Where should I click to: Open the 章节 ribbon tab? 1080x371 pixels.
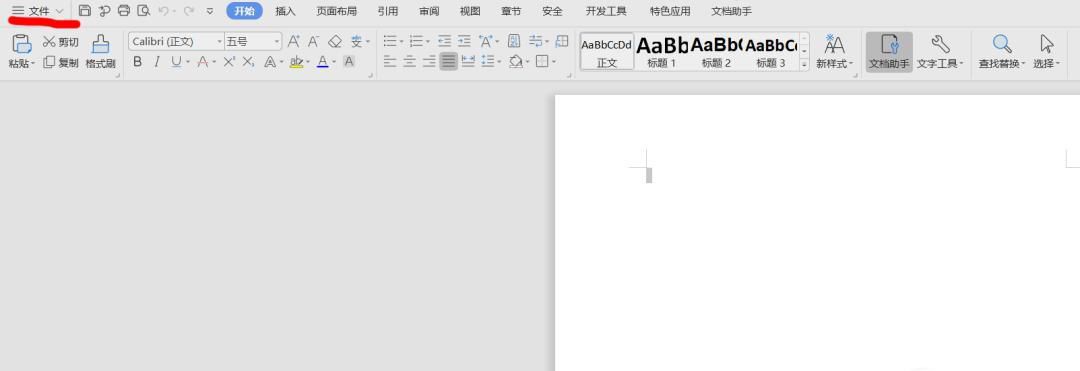click(x=511, y=11)
